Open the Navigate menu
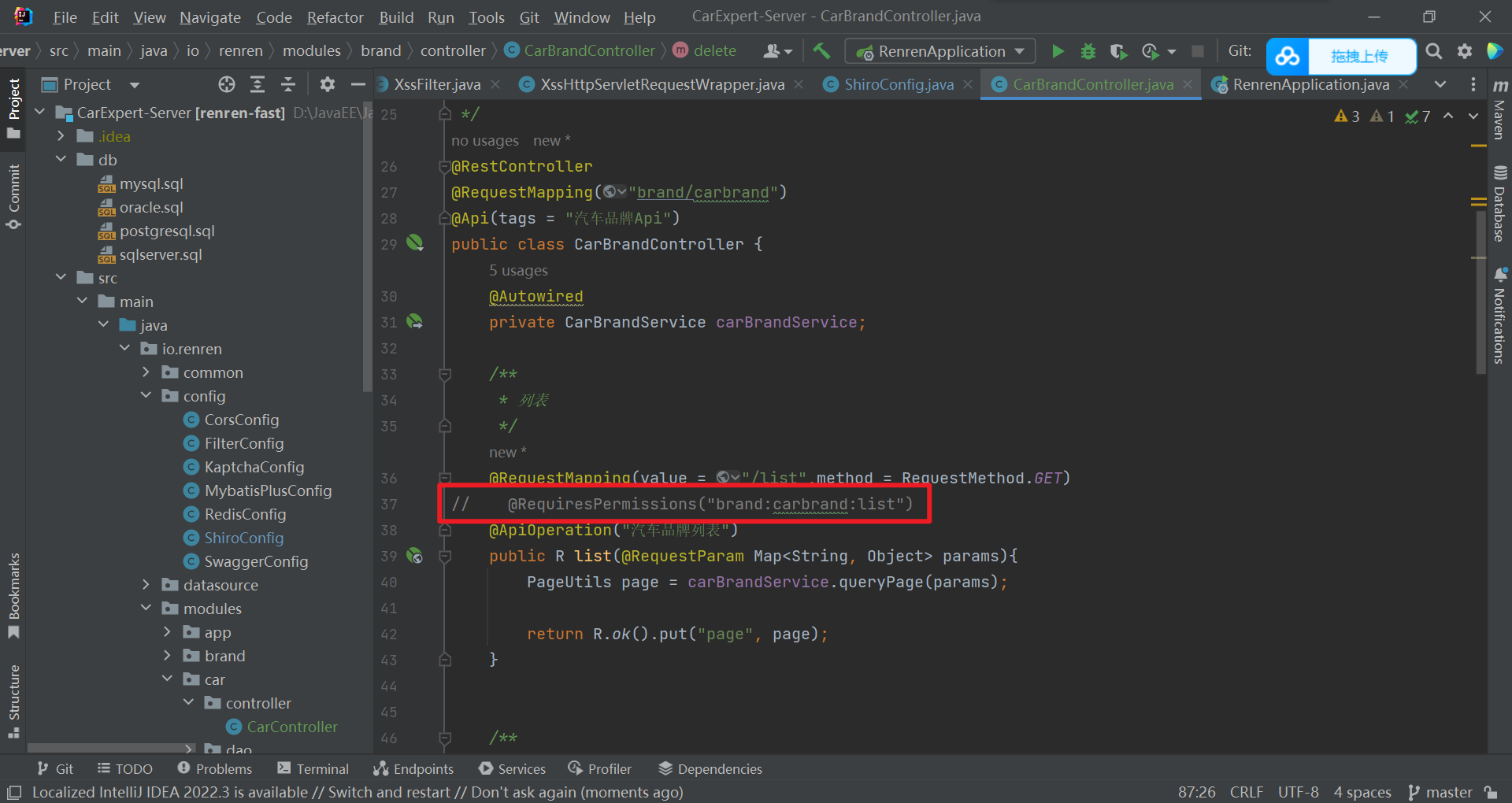Image resolution: width=1512 pixels, height=803 pixels. pos(210,17)
